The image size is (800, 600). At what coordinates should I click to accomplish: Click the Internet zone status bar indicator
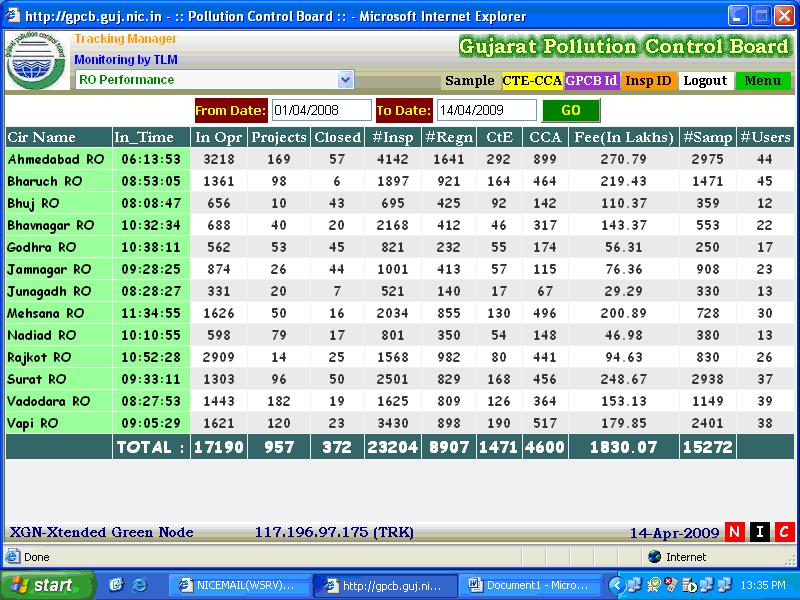(x=677, y=557)
